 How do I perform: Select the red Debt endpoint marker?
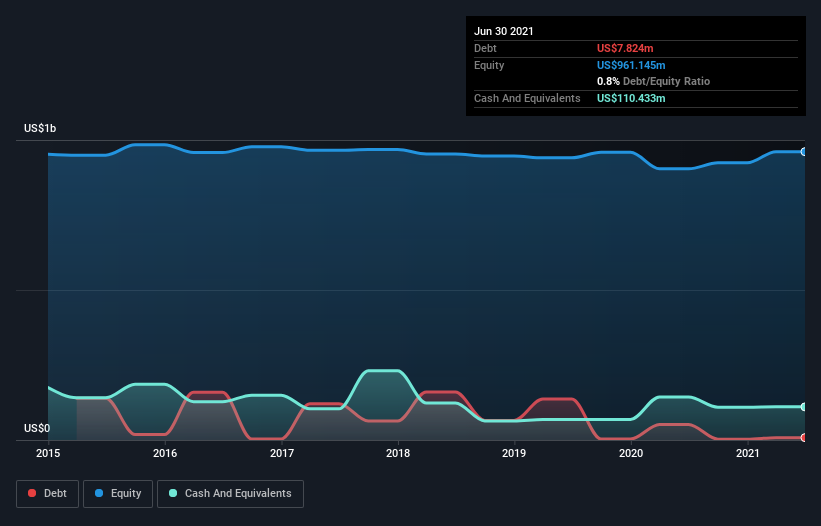coord(804,438)
